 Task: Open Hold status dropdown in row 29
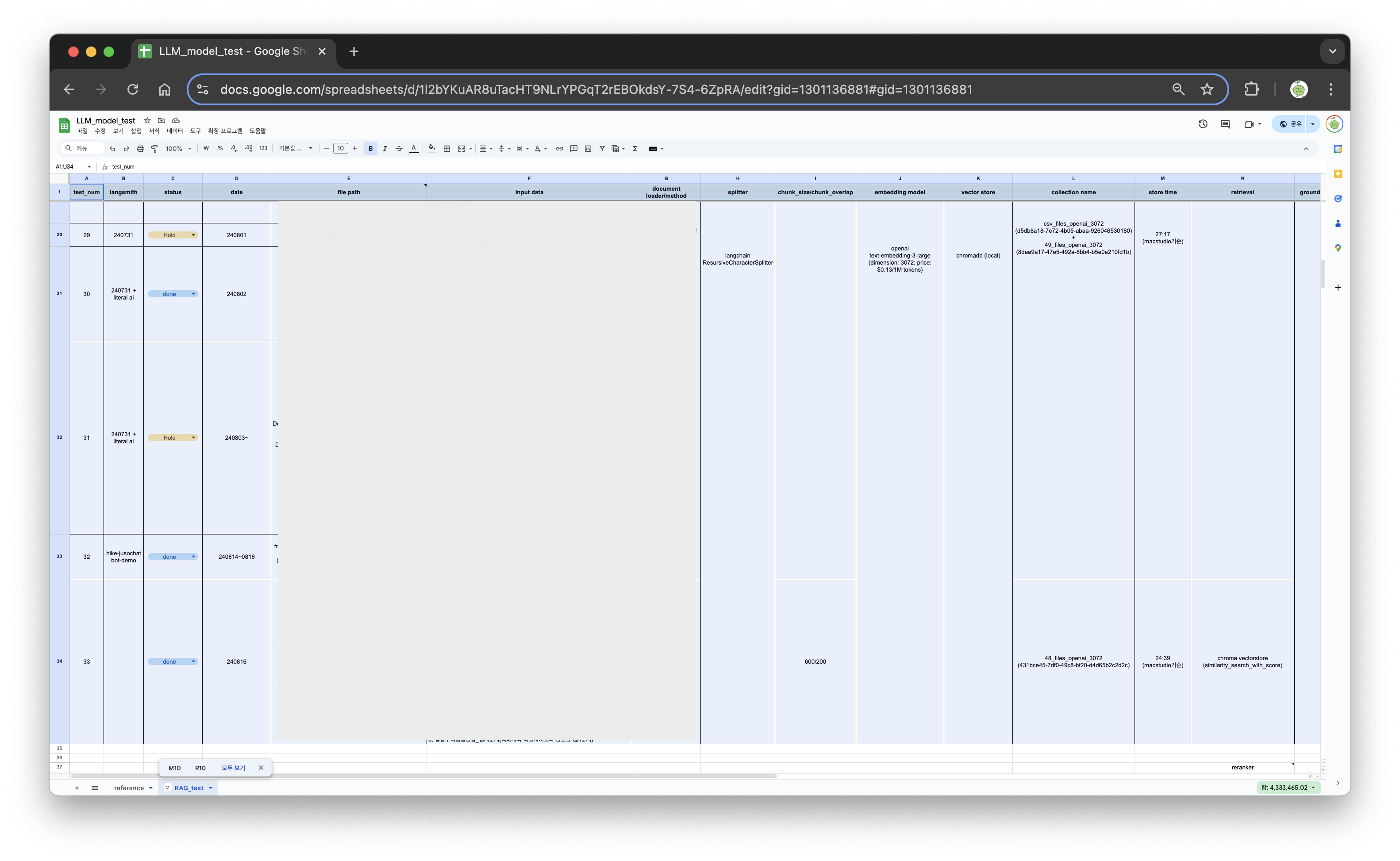point(193,235)
